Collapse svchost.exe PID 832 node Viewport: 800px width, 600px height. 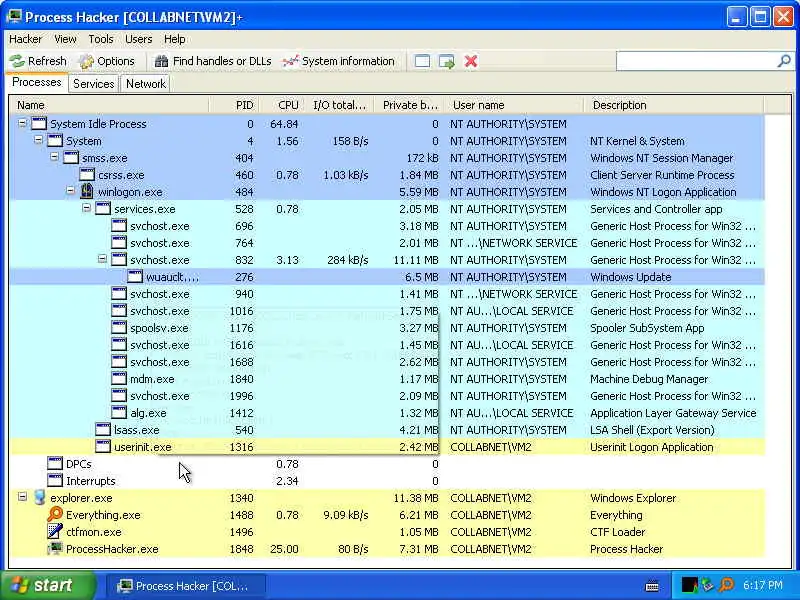(x=103, y=259)
